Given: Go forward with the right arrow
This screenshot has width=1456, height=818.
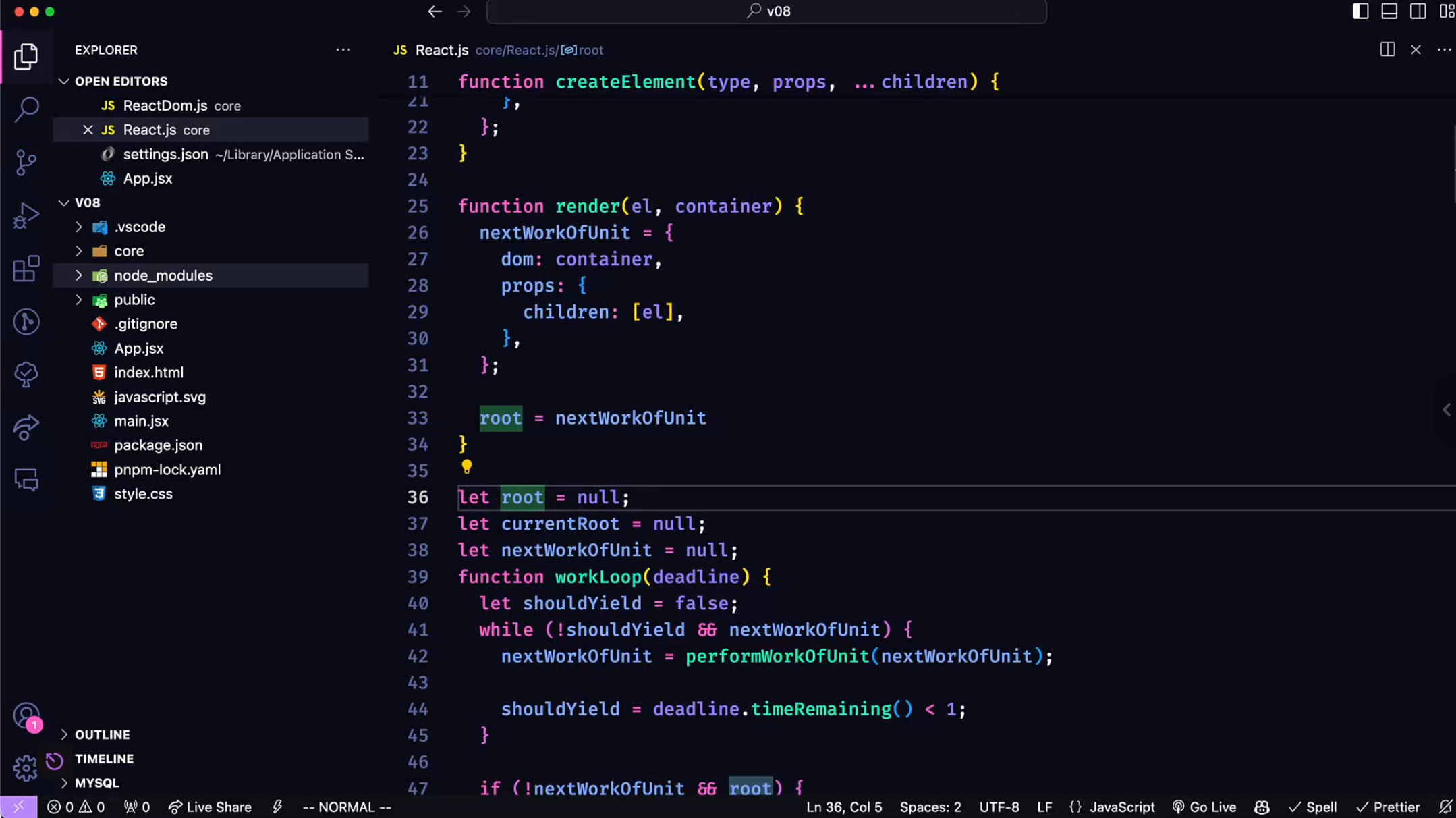Looking at the screenshot, I should (464, 11).
